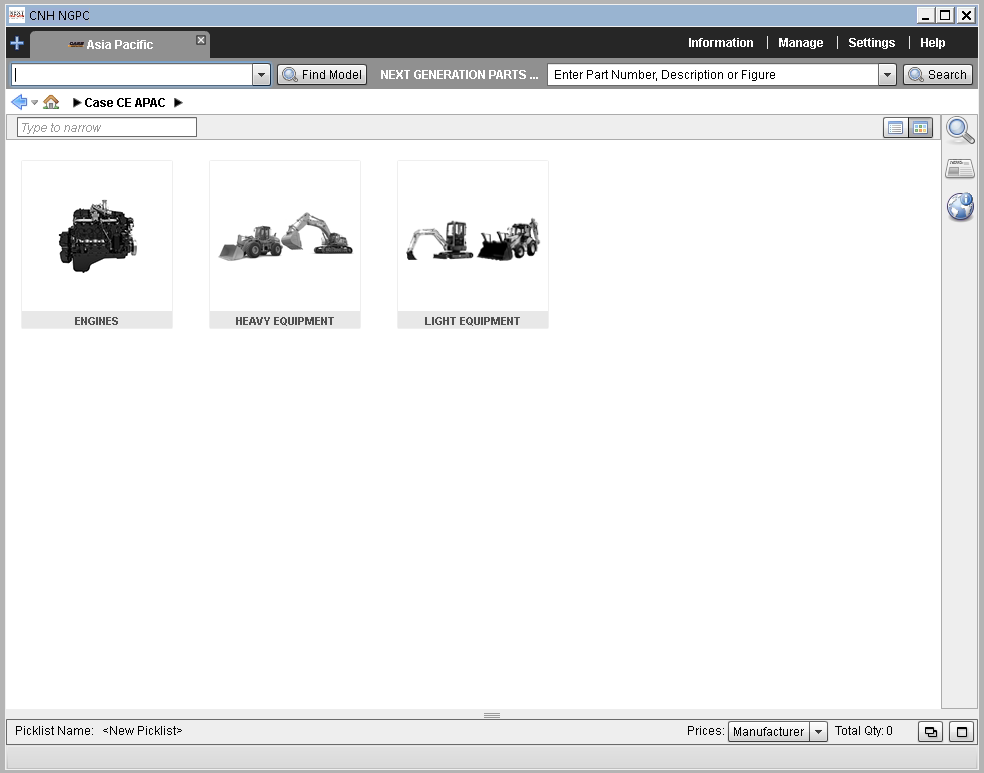The height and width of the screenshot is (773, 984).
Task: Close the Asia Pacific tab
Action: [x=201, y=40]
